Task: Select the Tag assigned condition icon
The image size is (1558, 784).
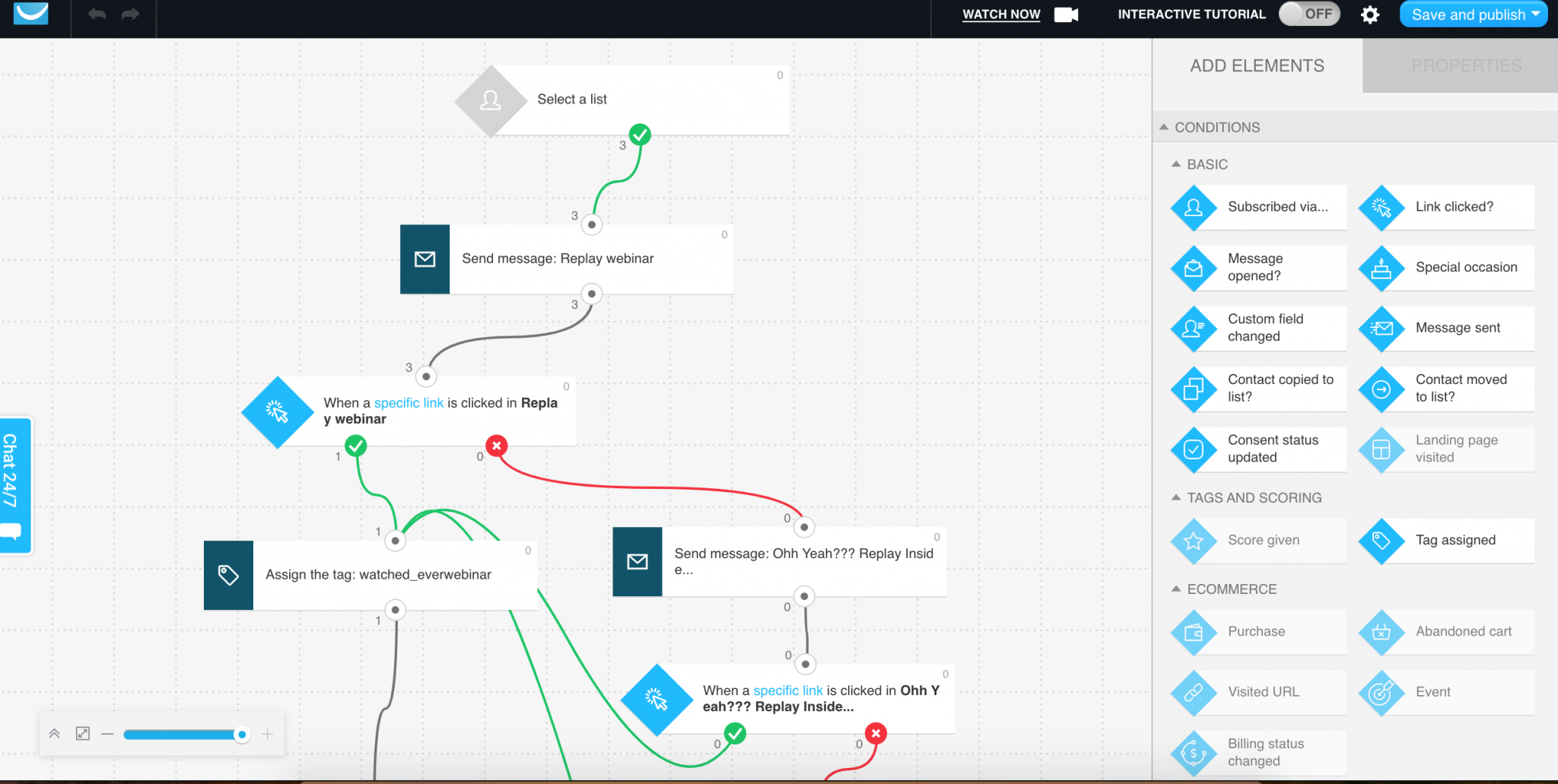Action: (x=1381, y=541)
